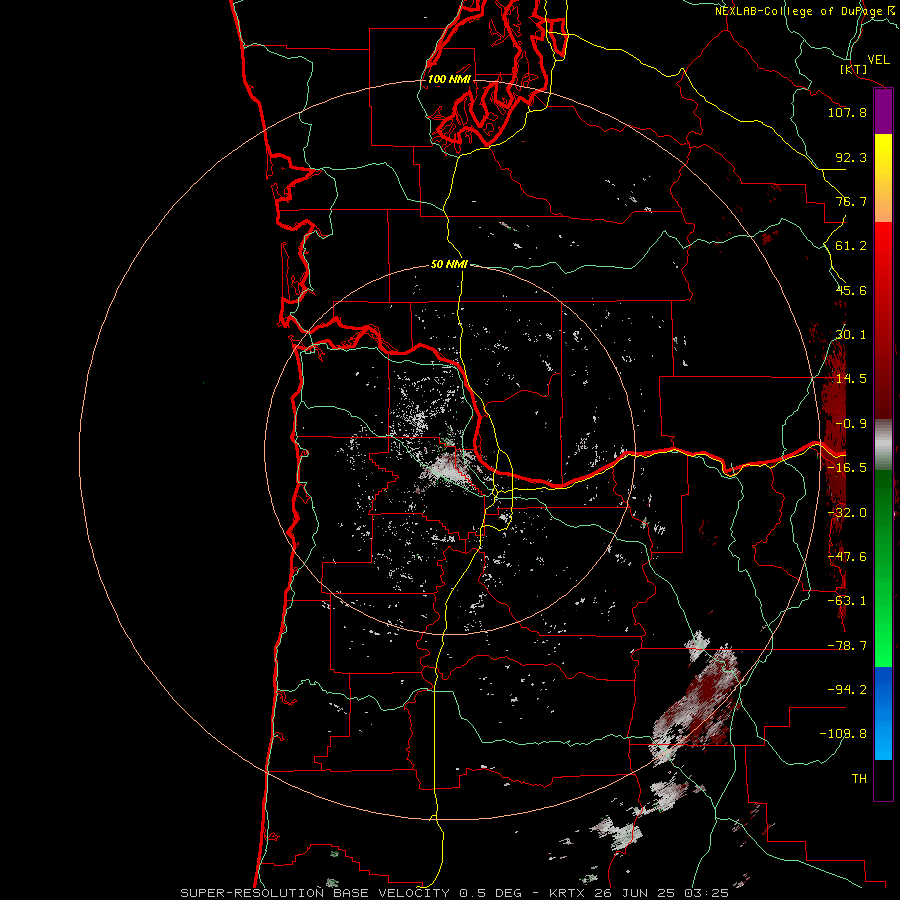Image resolution: width=900 pixels, height=900 pixels.
Task: Click the 100 NMI range ring label
Action: (x=449, y=79)
